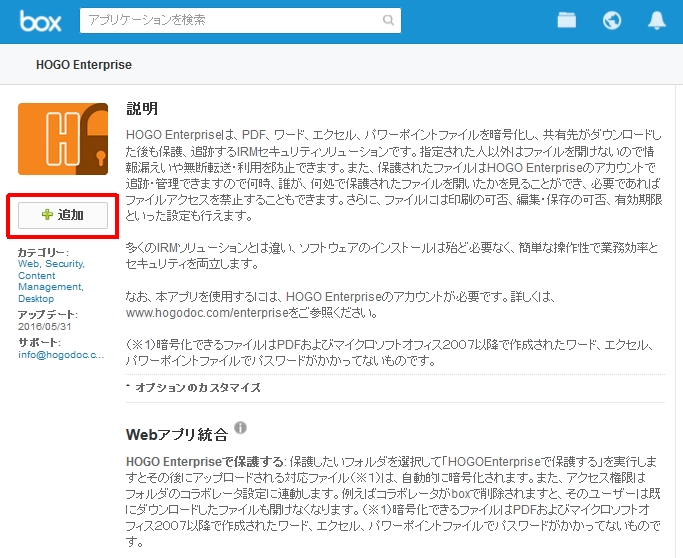Open the Security category link
Image resolution: width=683 pixels, height=558 pixels.
(65, 264)
